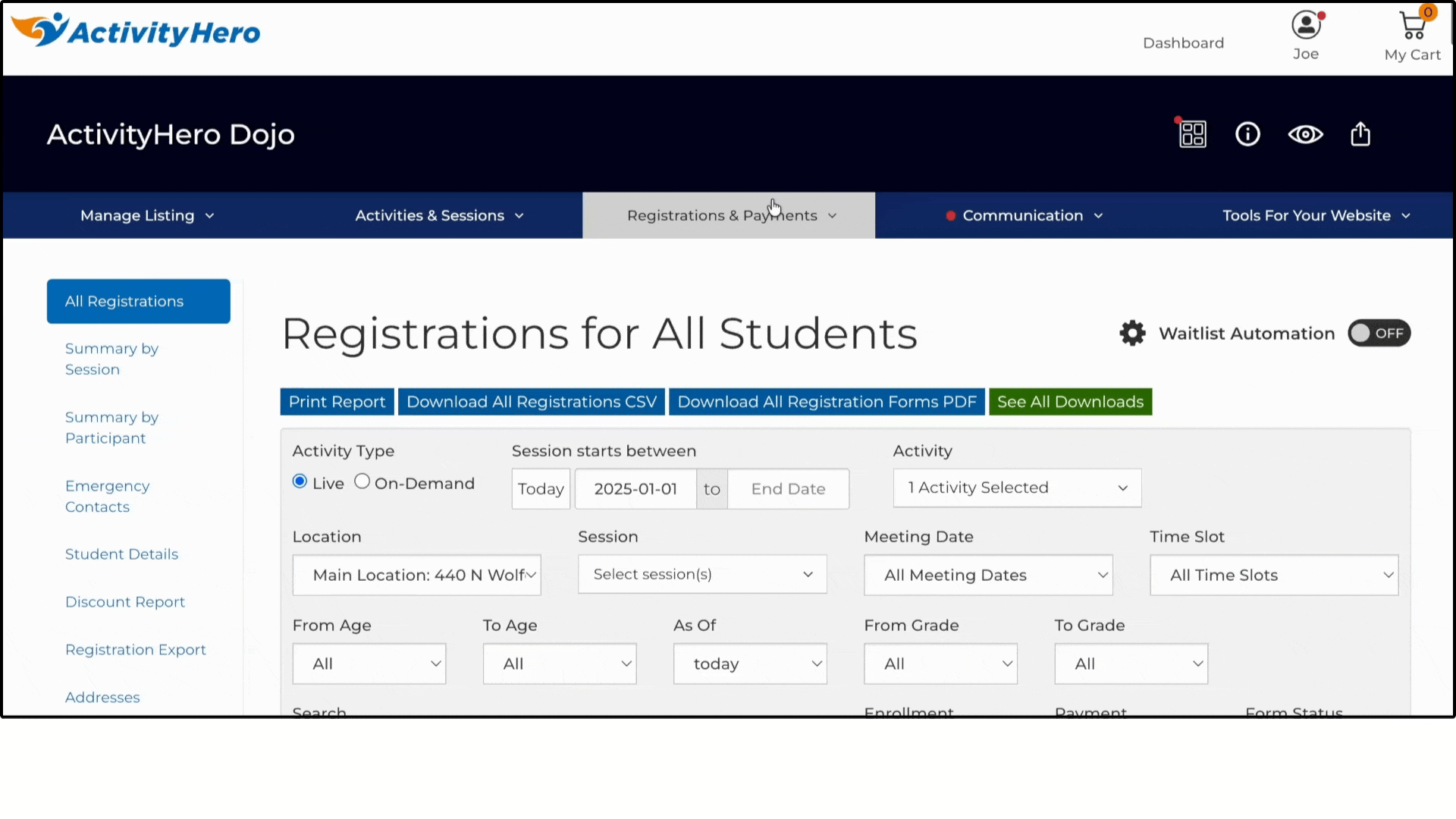Viewport: 1456px width, 819px height.
Task: Open Waitlist Automation gear settings icon
Action: point(1132,333)
